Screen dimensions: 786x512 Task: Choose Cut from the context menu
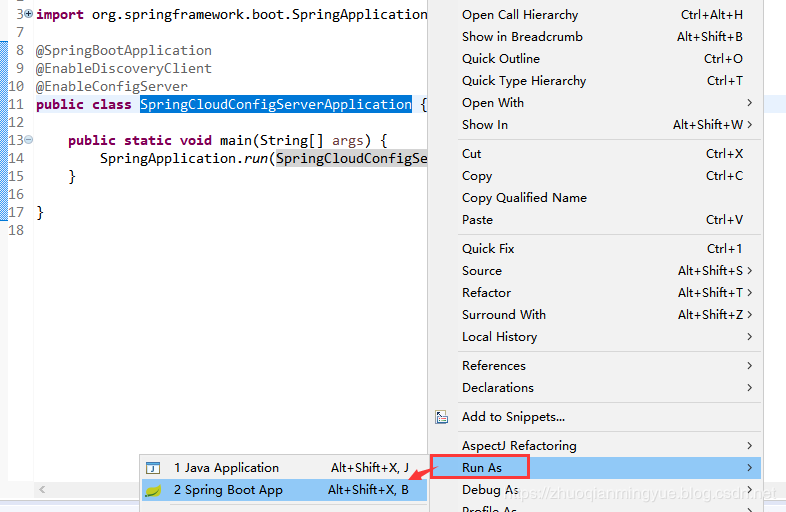coord(596,154)
